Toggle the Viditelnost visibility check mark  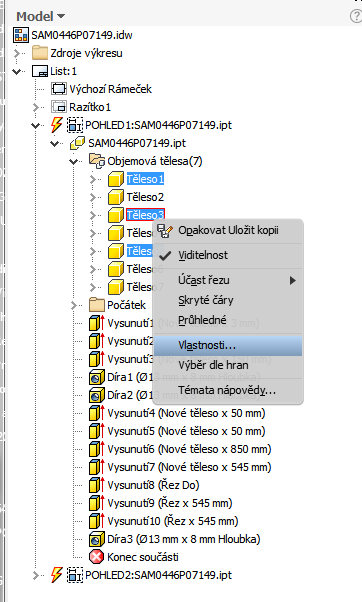(x=165, y=255)
